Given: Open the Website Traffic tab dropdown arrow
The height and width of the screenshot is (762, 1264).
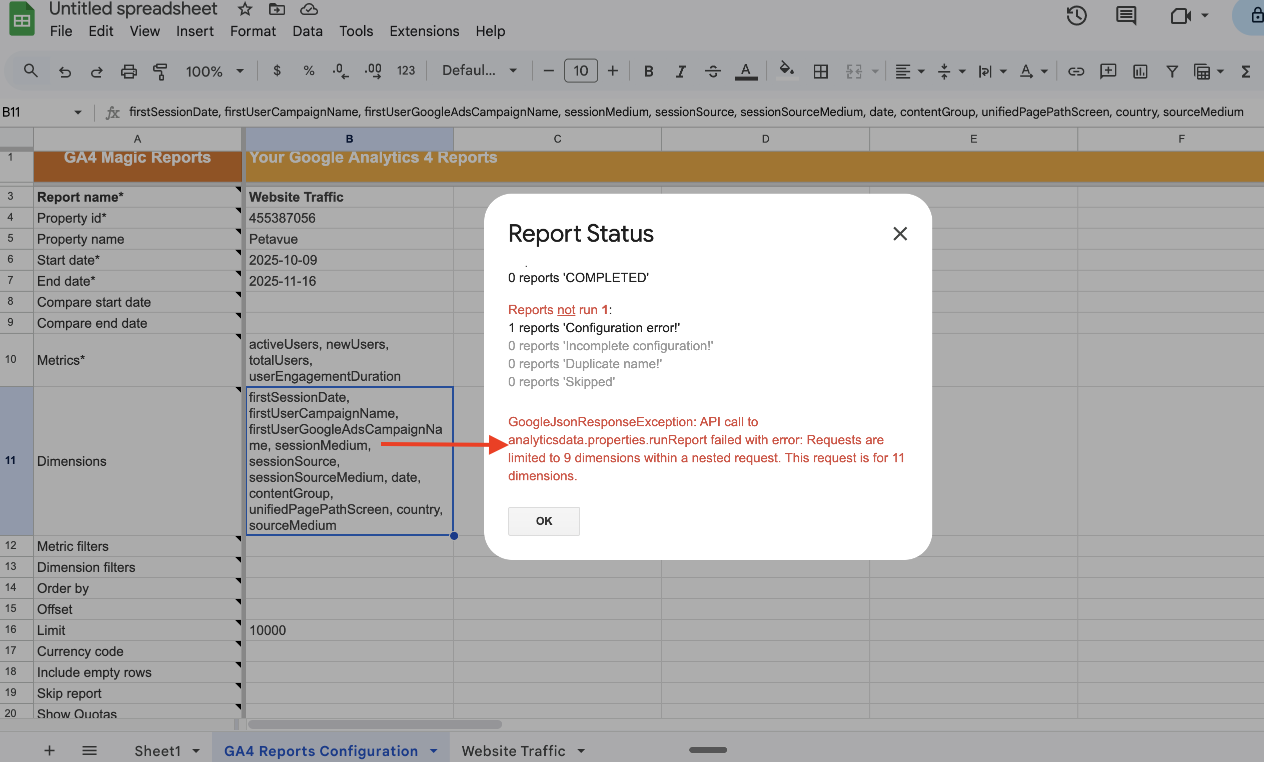Looking at the screenshot, I should 581,751.
